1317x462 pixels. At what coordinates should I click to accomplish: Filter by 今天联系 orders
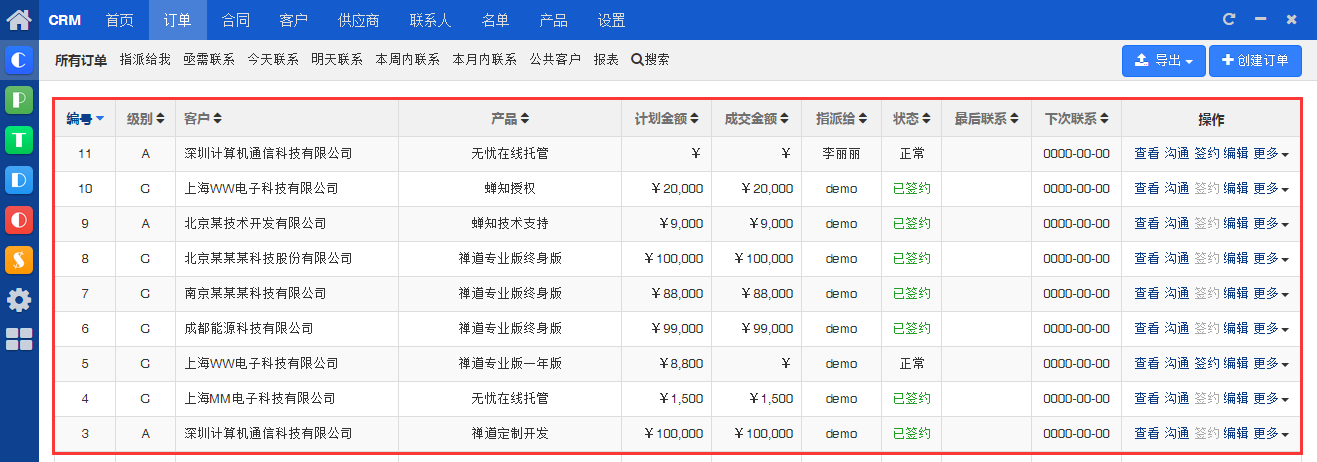pos(273,60)
